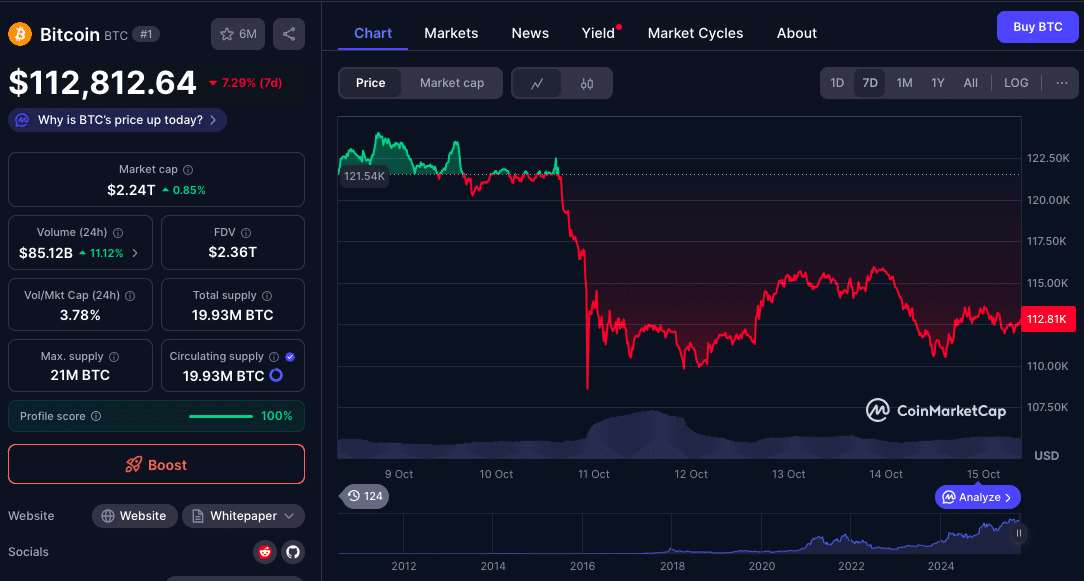Click the volume histogram area

tap(679, 435)
